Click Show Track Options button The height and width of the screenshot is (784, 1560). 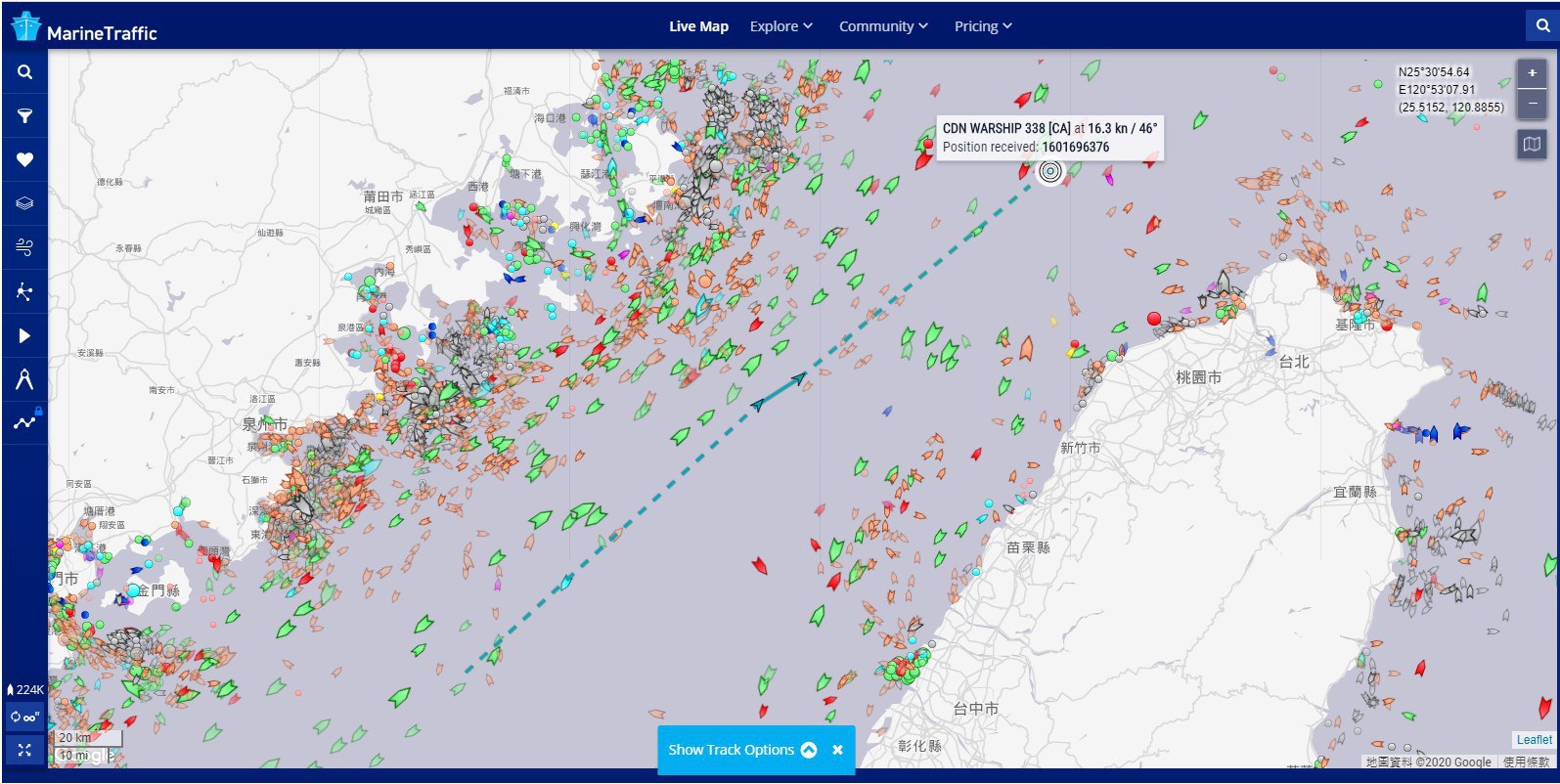pos(741,750)
